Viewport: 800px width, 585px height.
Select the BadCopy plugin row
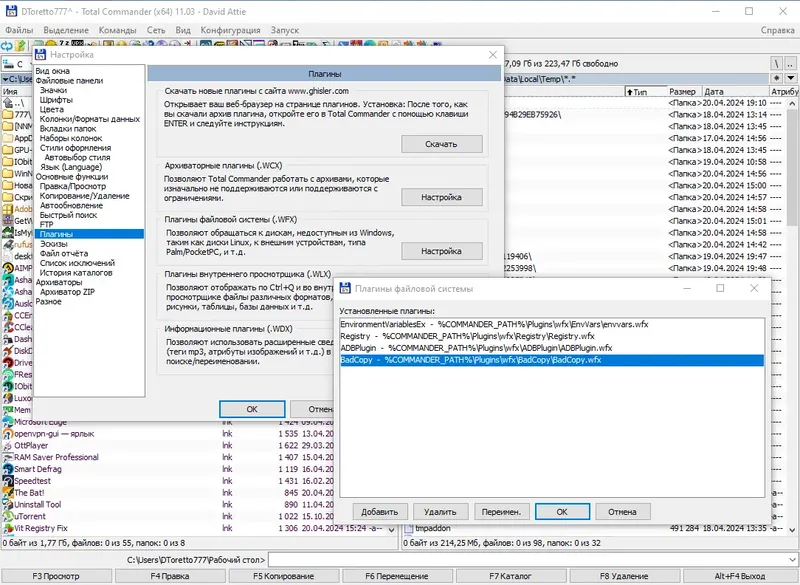click(552, 360)
